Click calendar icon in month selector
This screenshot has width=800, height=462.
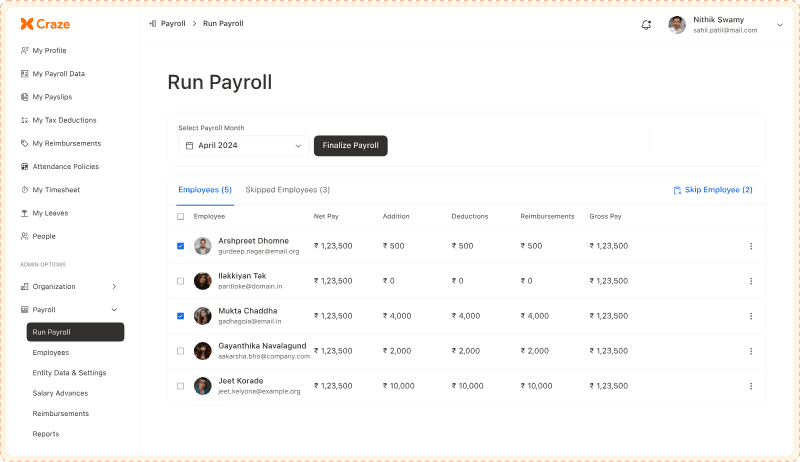[189, 146]
